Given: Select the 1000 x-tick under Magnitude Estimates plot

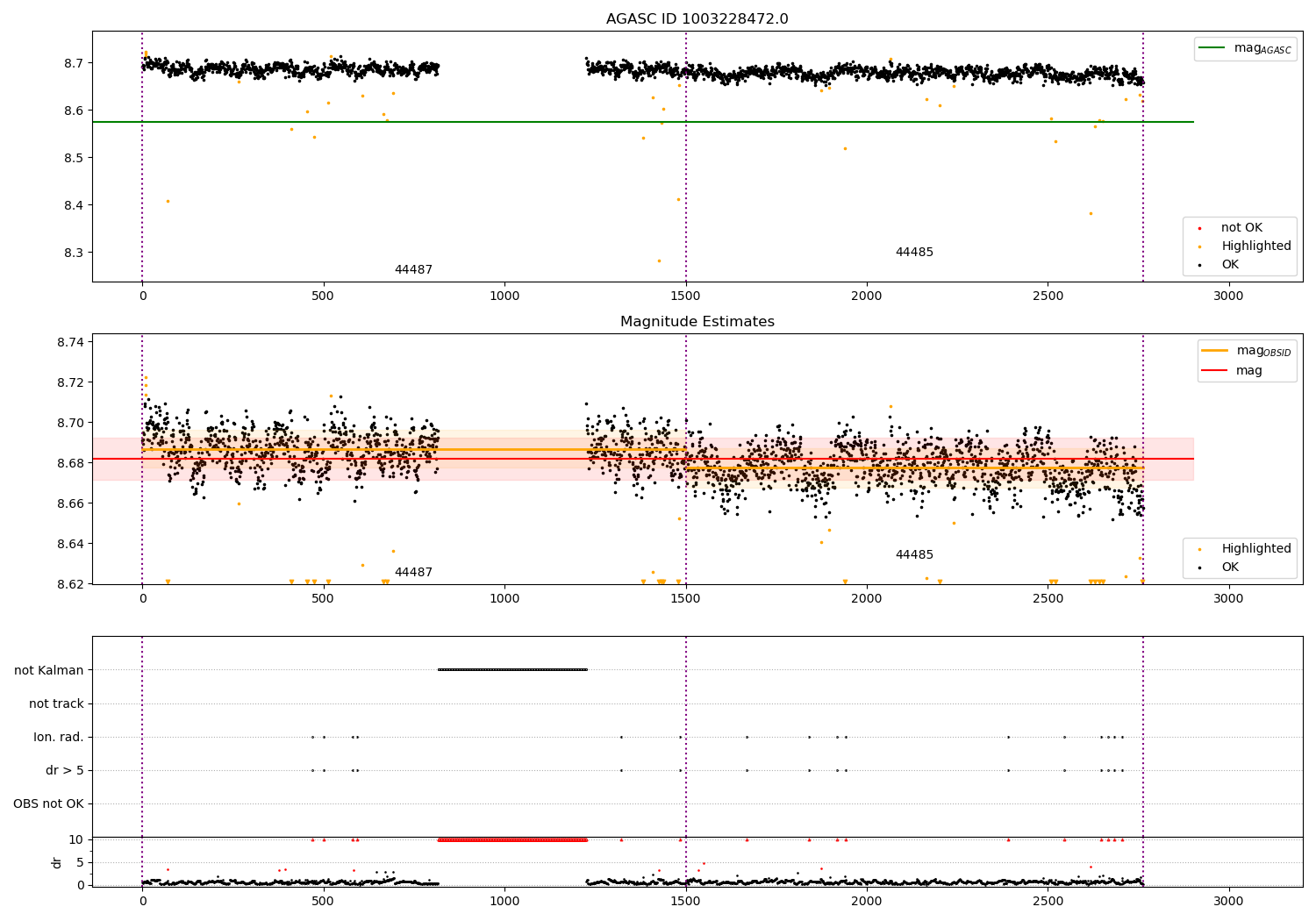Looking at the screenshot, I should (504, 599).
